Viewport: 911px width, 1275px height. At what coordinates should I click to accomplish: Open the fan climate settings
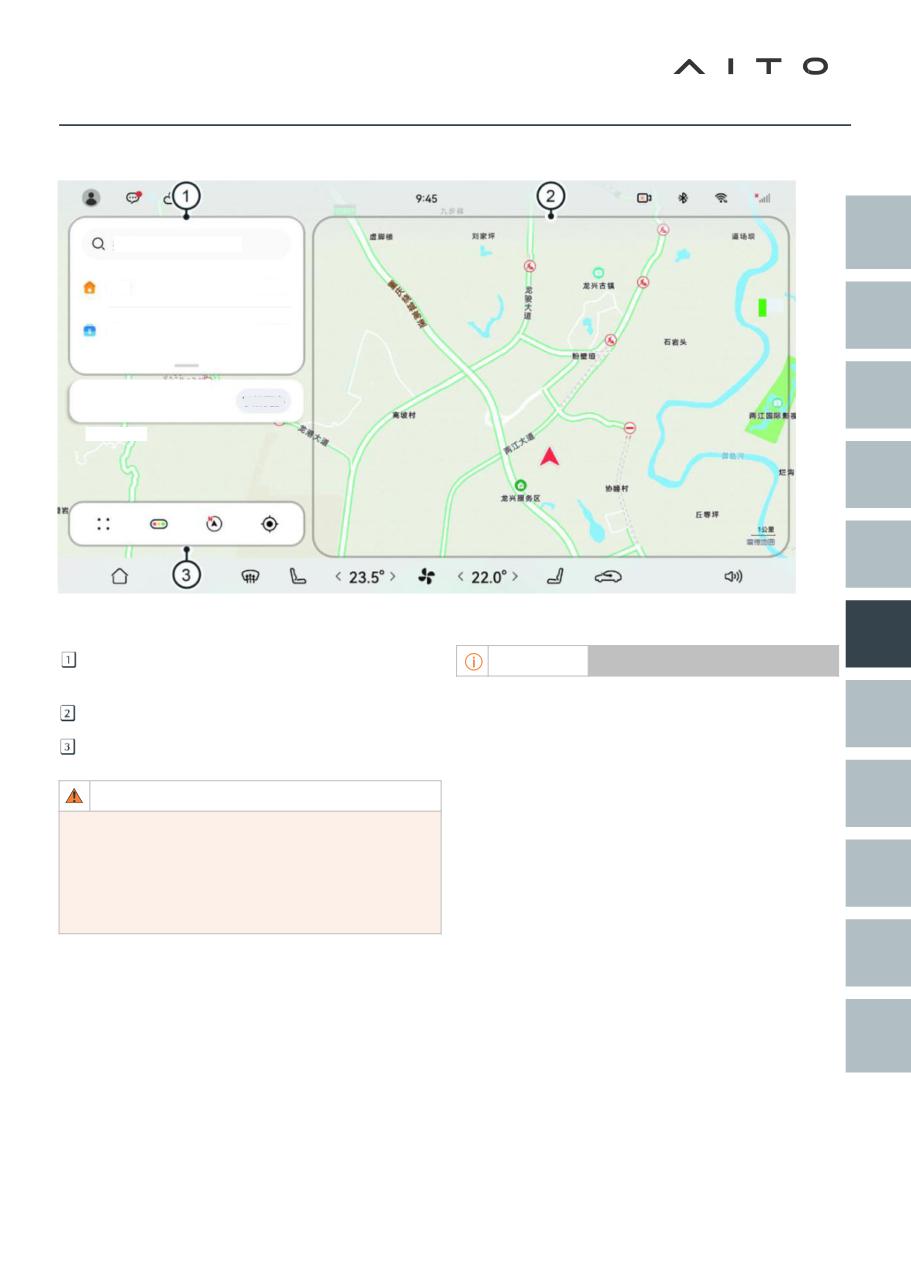tap(426, 577)
